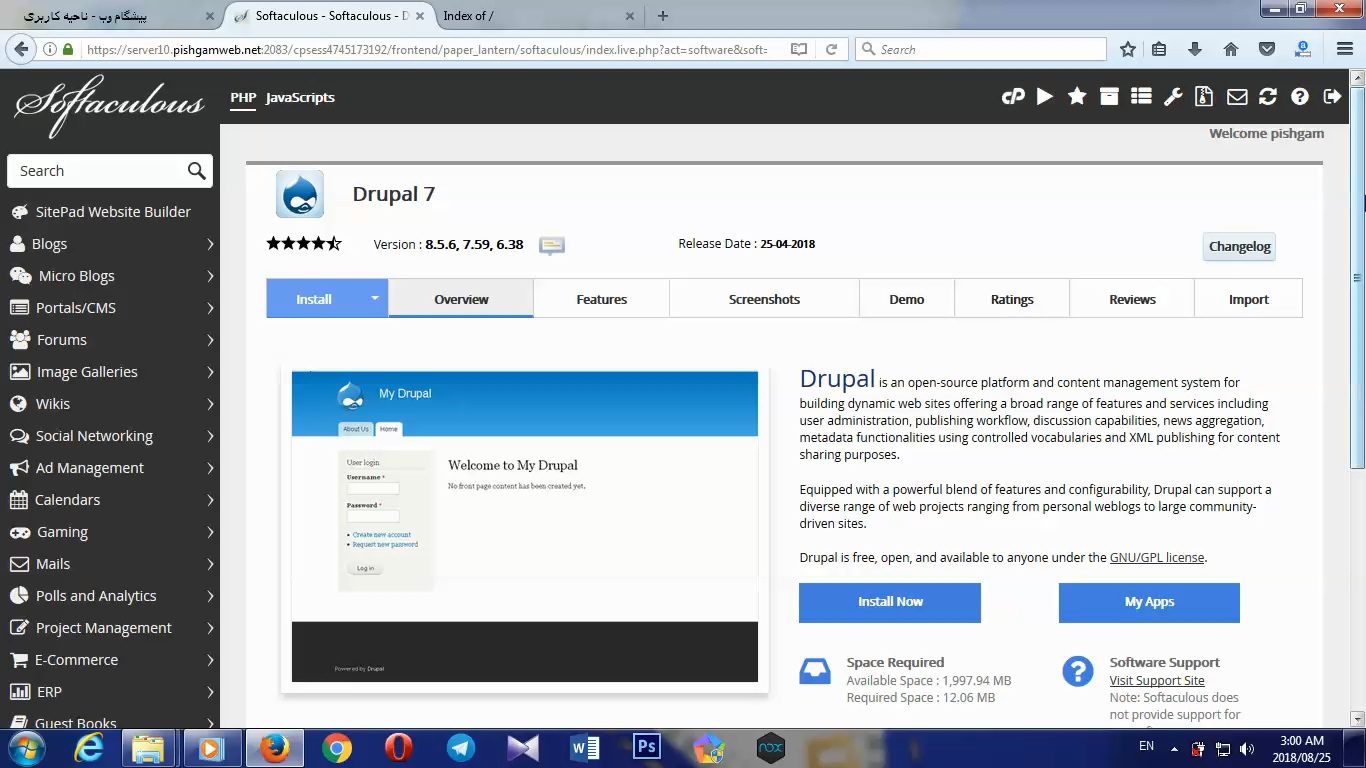The image size is (1366, 768).
Task: Click the Calendars grid icon
Action: (x=19, y=500)
